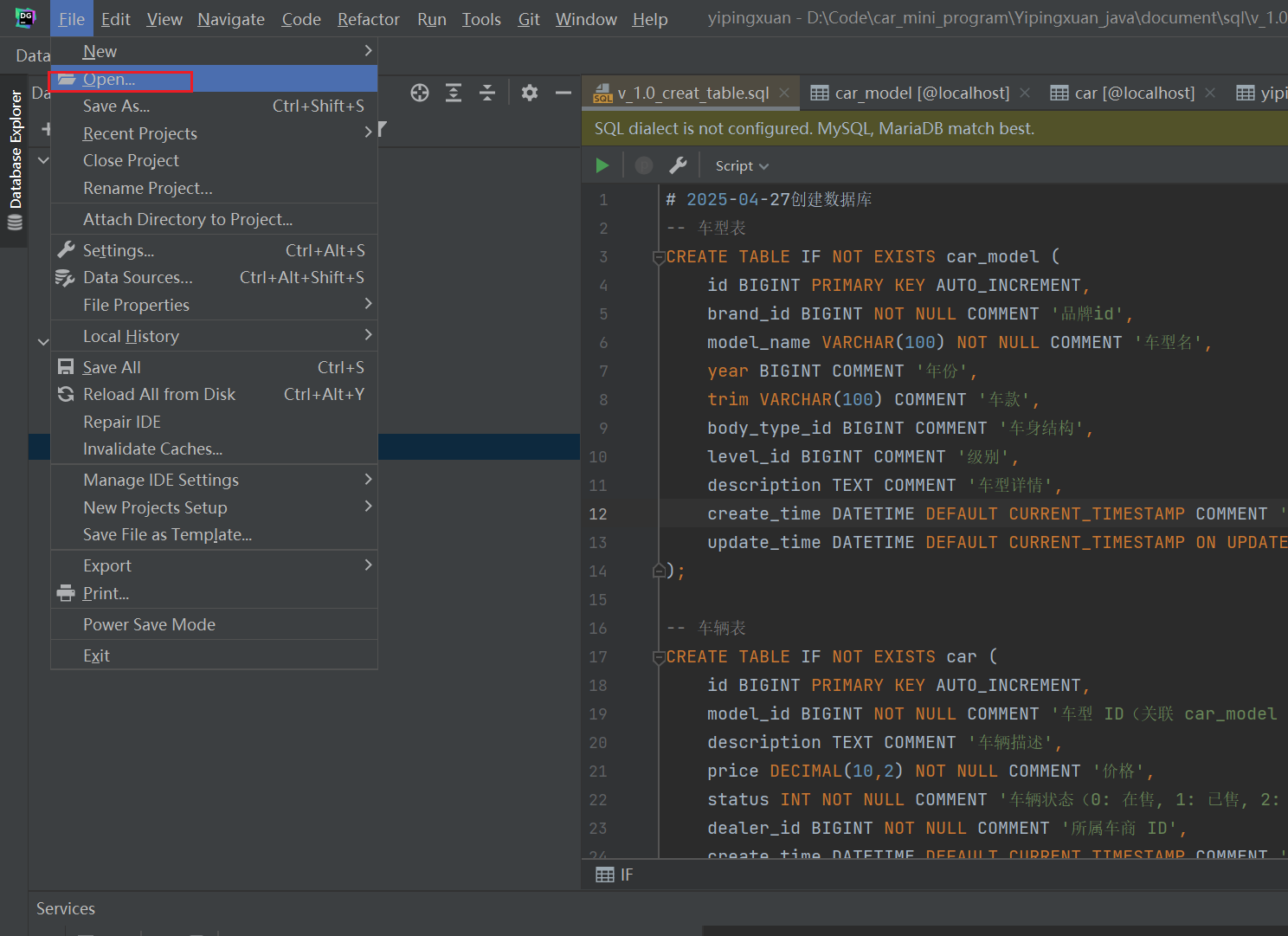Choose Open... from the File menu

point(109,79)
